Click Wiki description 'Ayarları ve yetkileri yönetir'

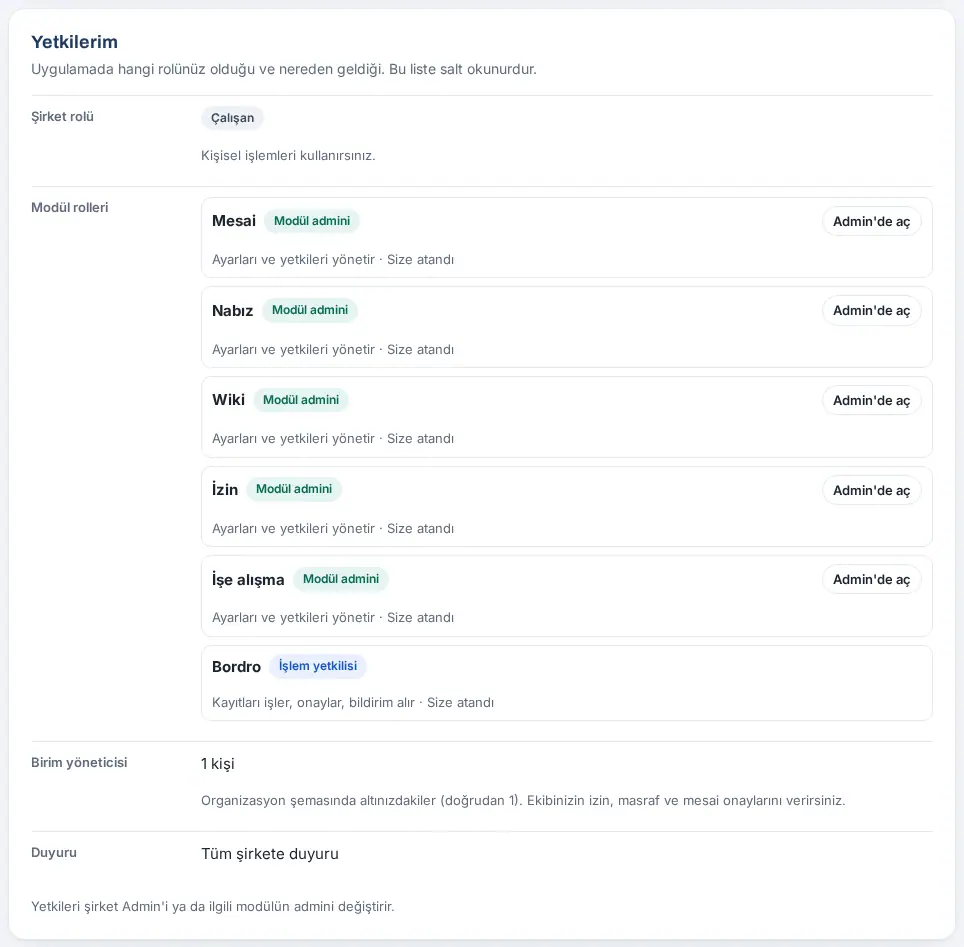coord(293,438)
